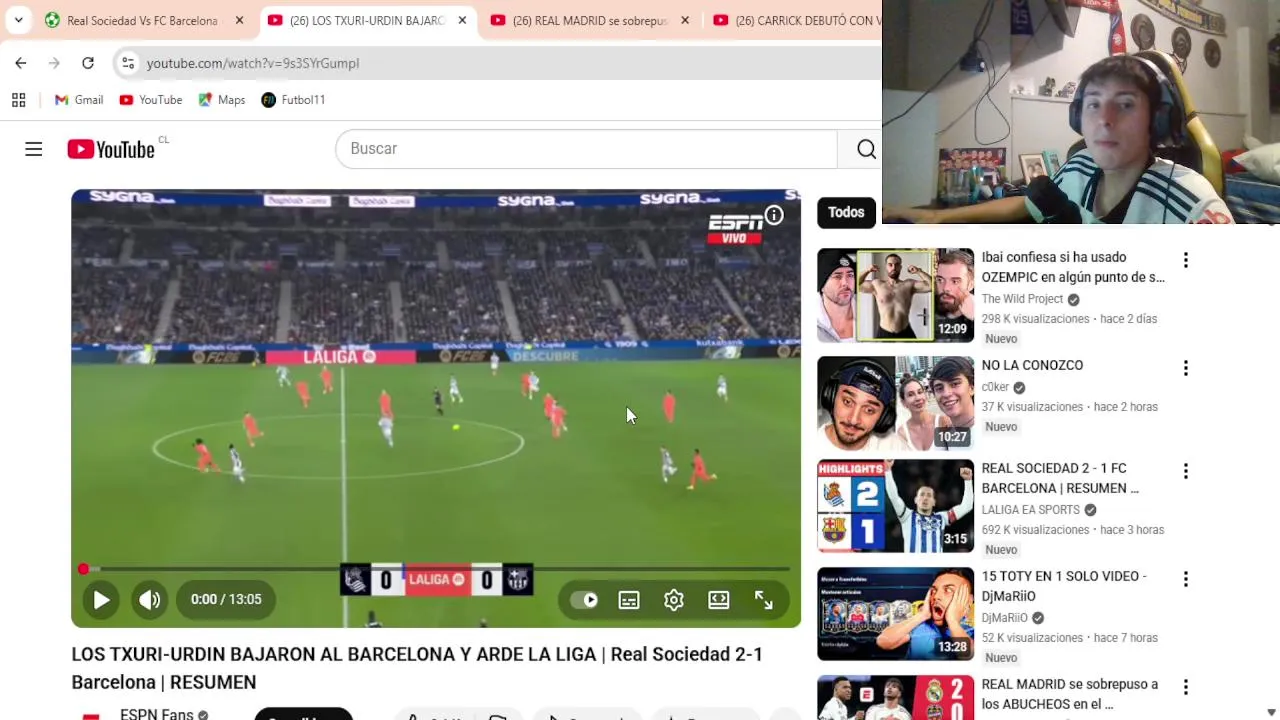Open the browser tab search dropdown
Screen dimensions: 1280x720
point(18,20)
